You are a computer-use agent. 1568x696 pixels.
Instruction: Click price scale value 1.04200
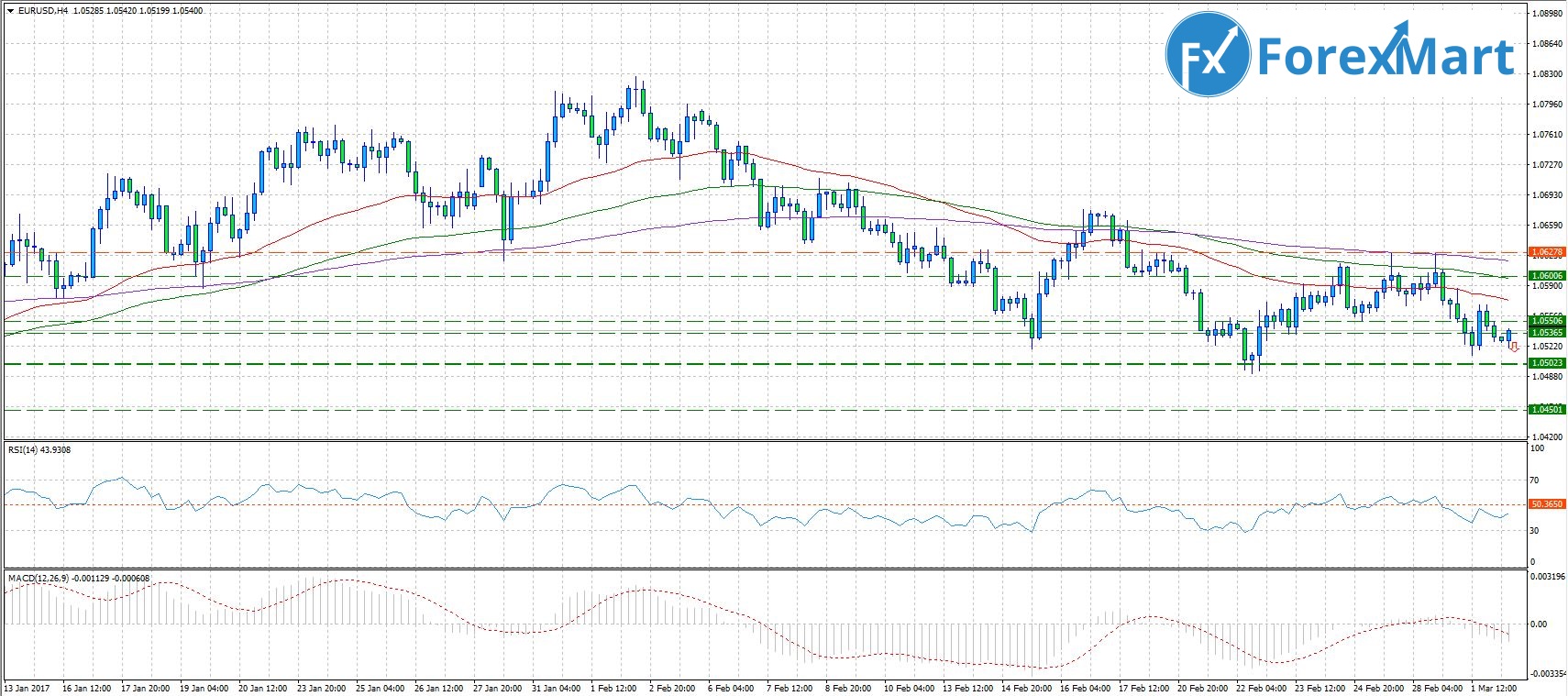click(x=1547, y=437)
